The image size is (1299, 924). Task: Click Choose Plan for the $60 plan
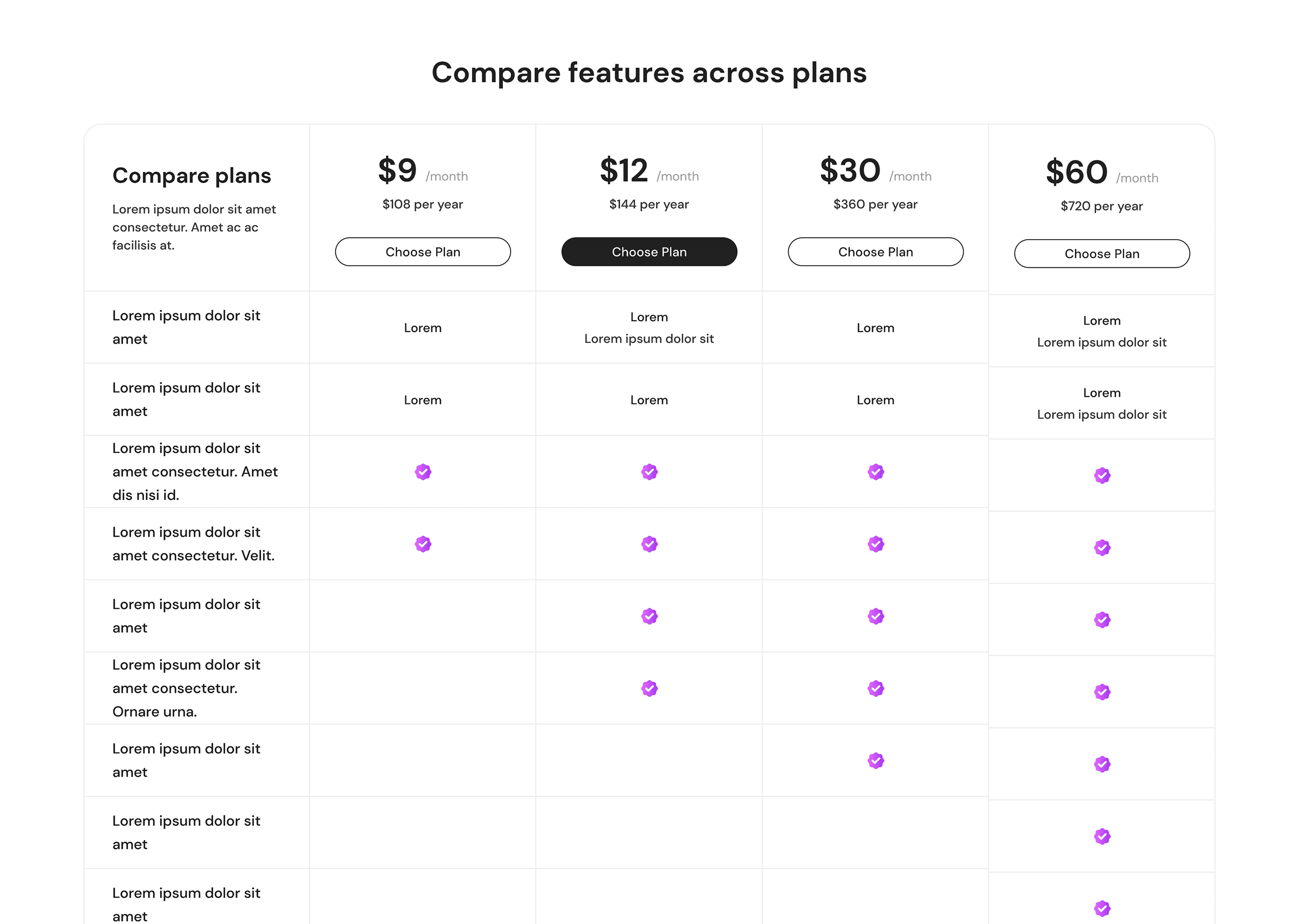pos(1102,254)
